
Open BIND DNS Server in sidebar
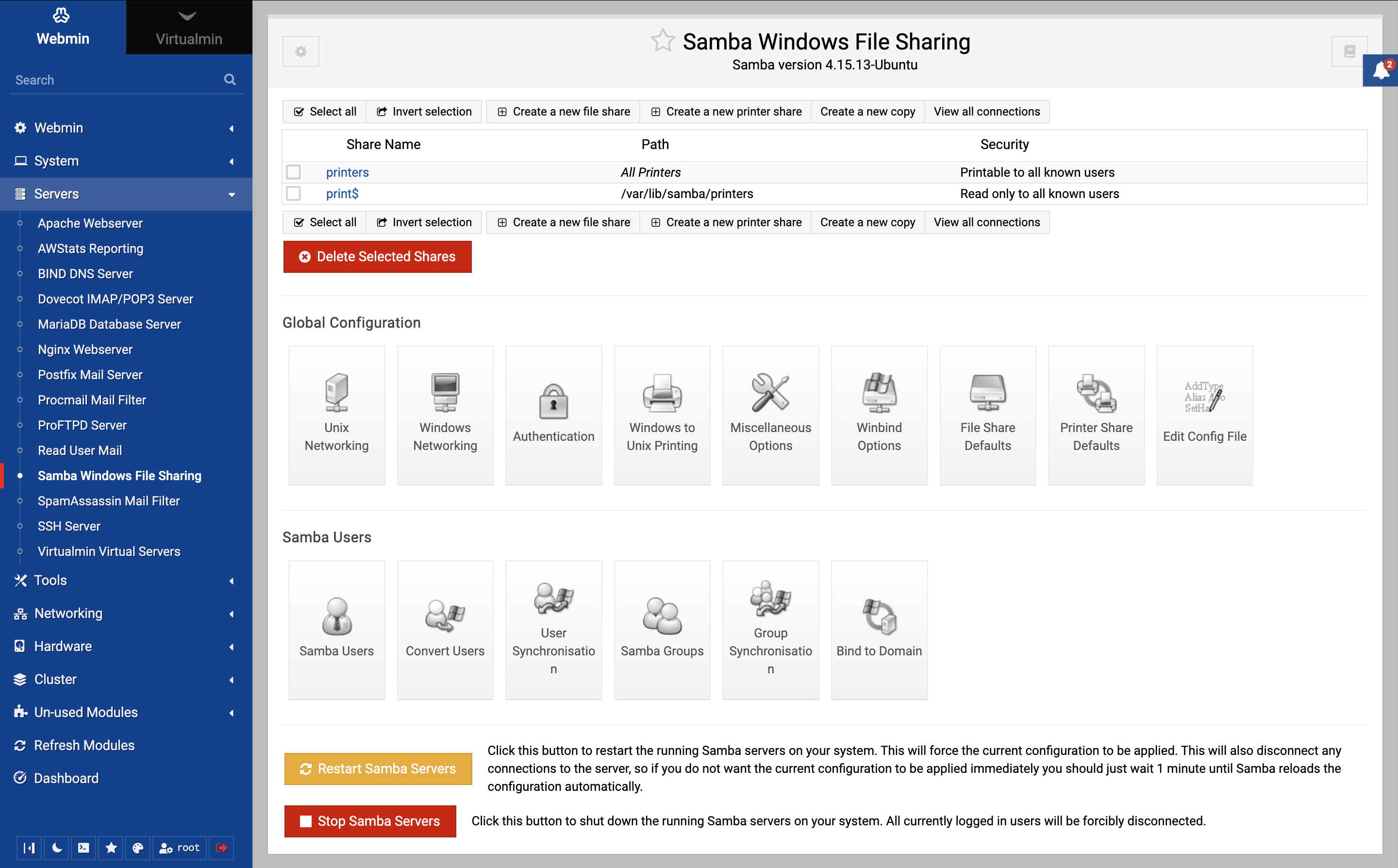click(85, 273)
